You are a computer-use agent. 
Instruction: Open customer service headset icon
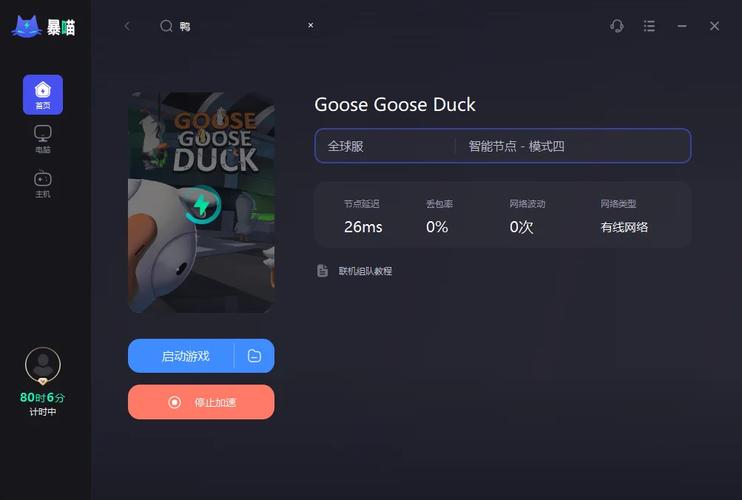(617, 26)
